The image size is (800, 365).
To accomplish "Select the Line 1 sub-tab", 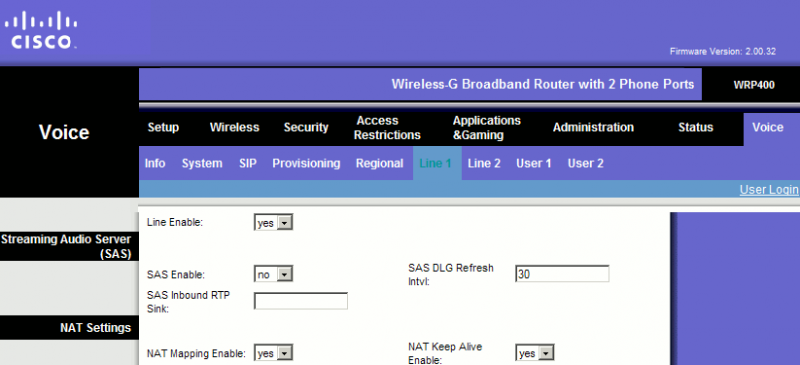I will click(x=437, y=163).
